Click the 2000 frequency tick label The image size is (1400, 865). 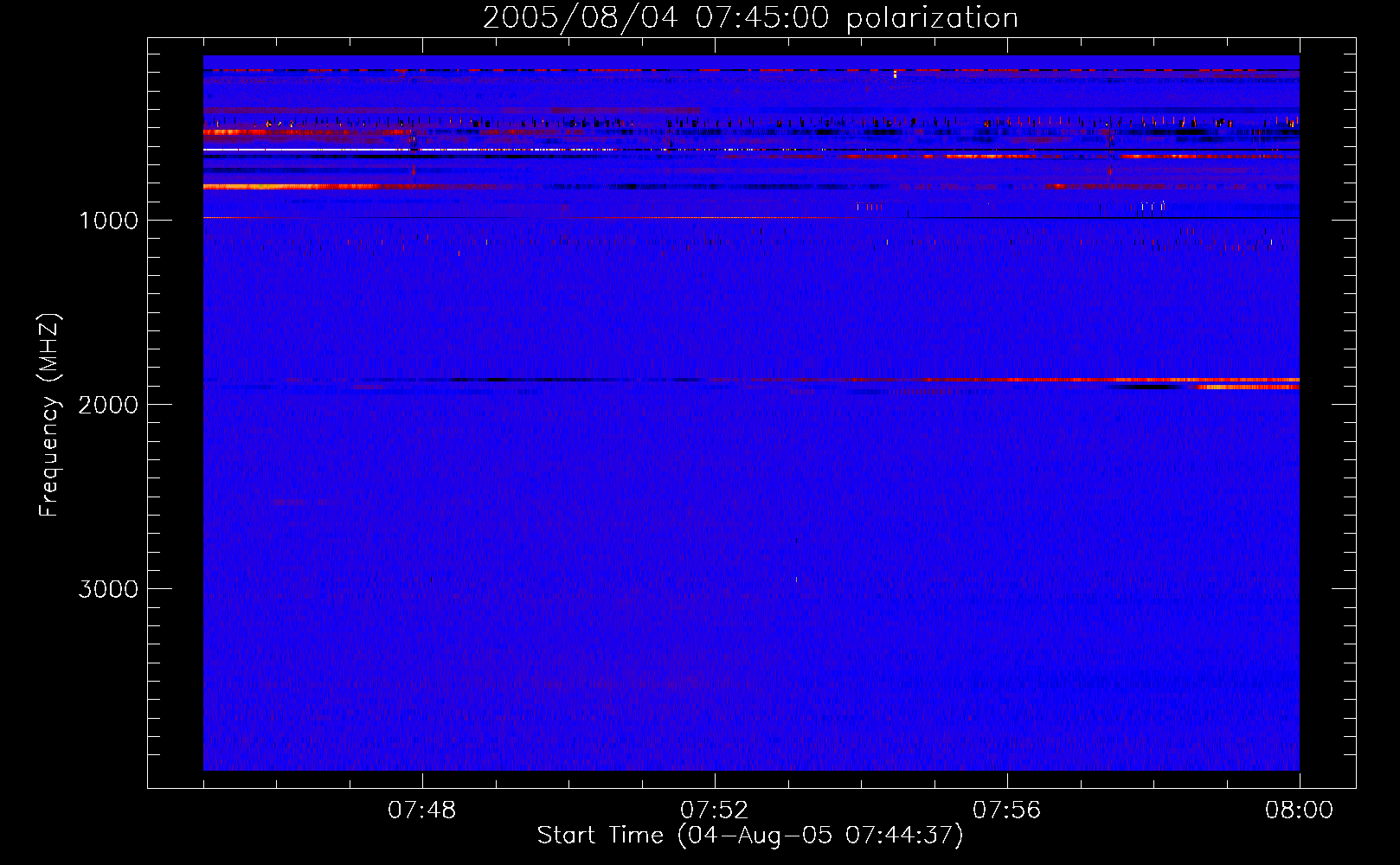pyautogui.click(x=108, y=405)
